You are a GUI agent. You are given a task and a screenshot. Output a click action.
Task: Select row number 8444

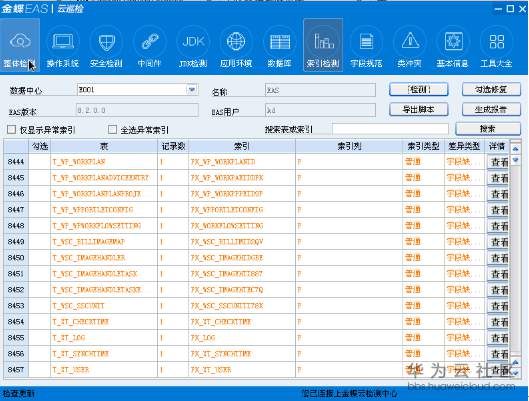click(16, 162)
